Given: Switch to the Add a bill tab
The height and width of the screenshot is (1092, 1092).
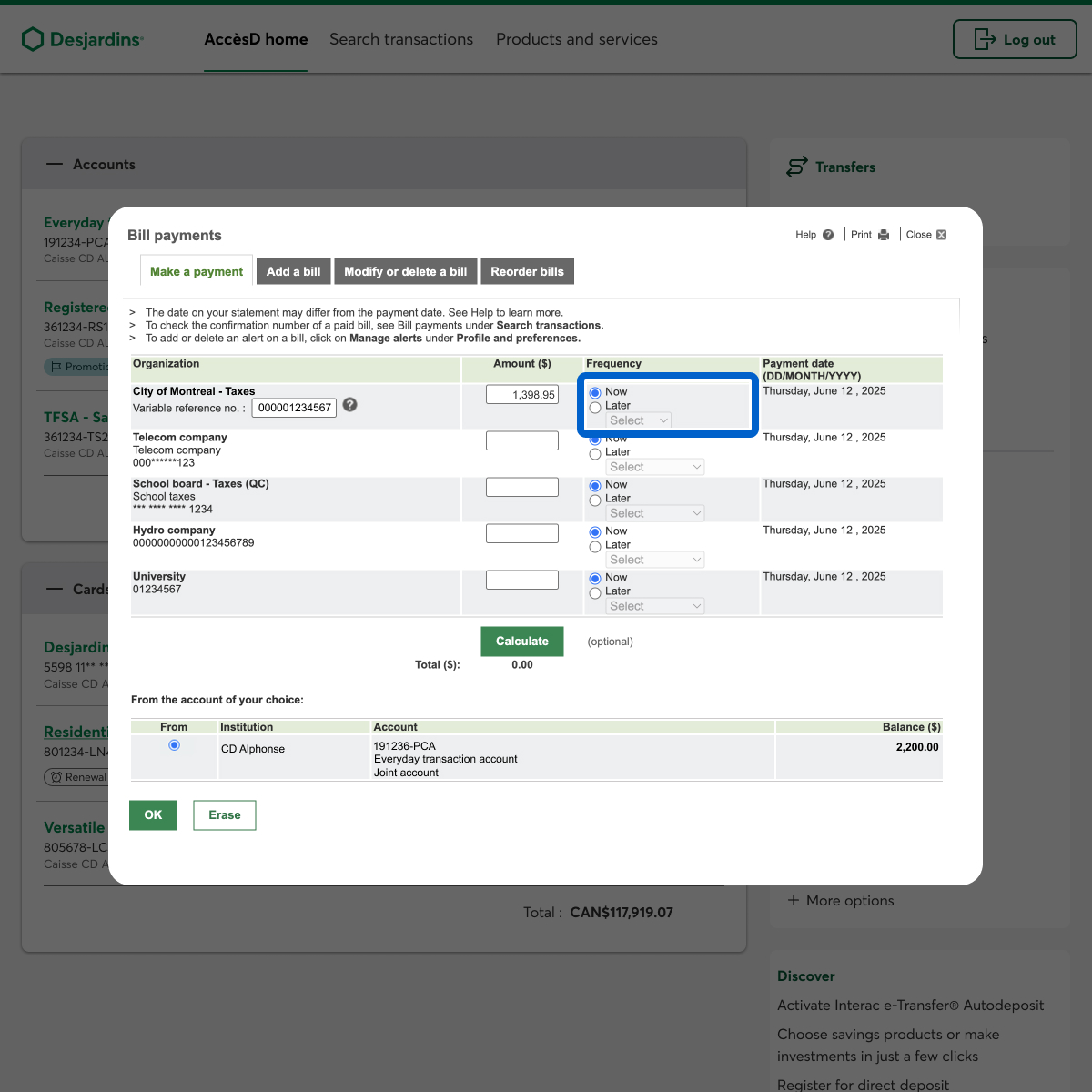Looking at the screenshot, I should (x=293, y=271).
